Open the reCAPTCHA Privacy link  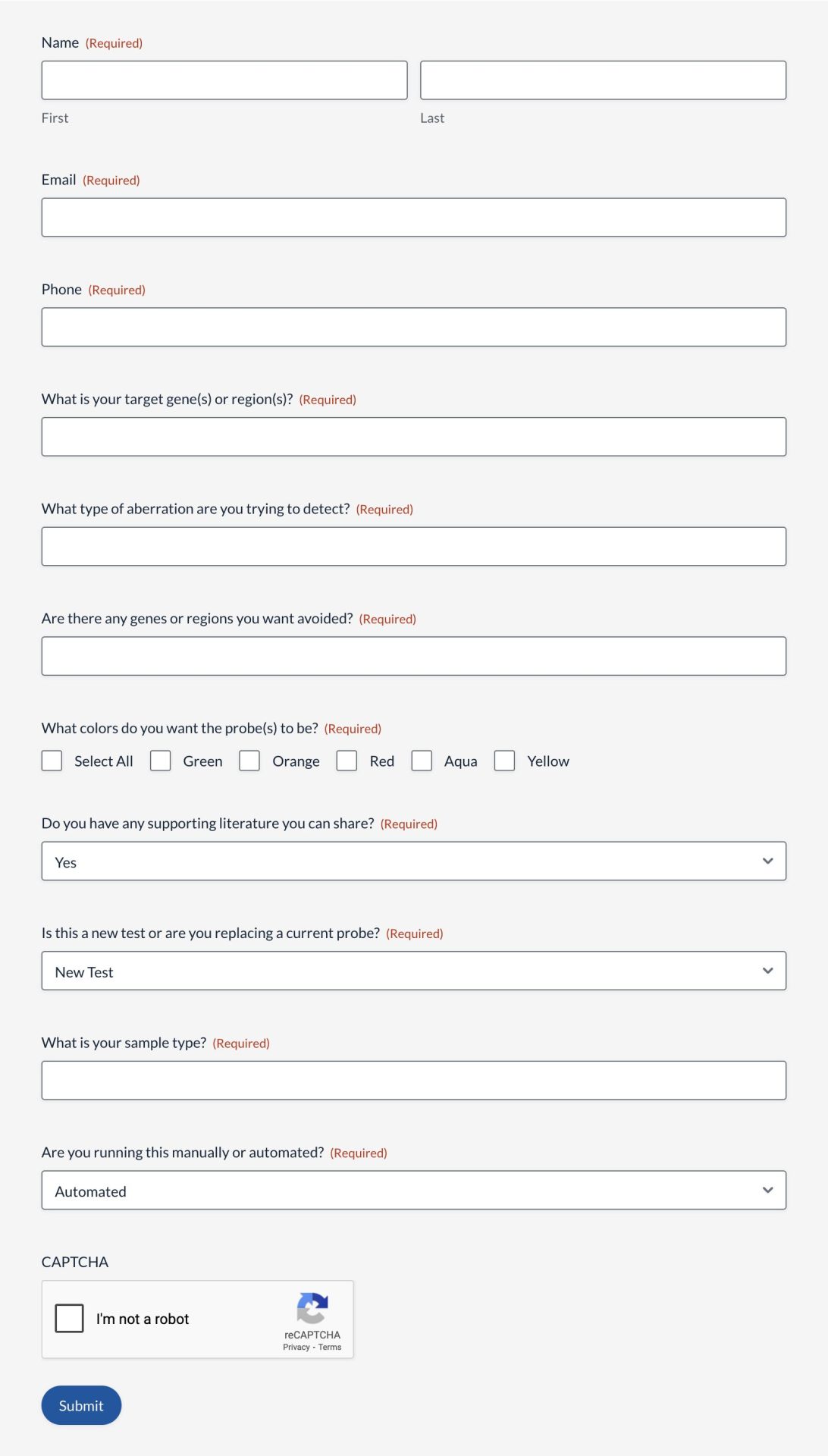point(296,1348)
